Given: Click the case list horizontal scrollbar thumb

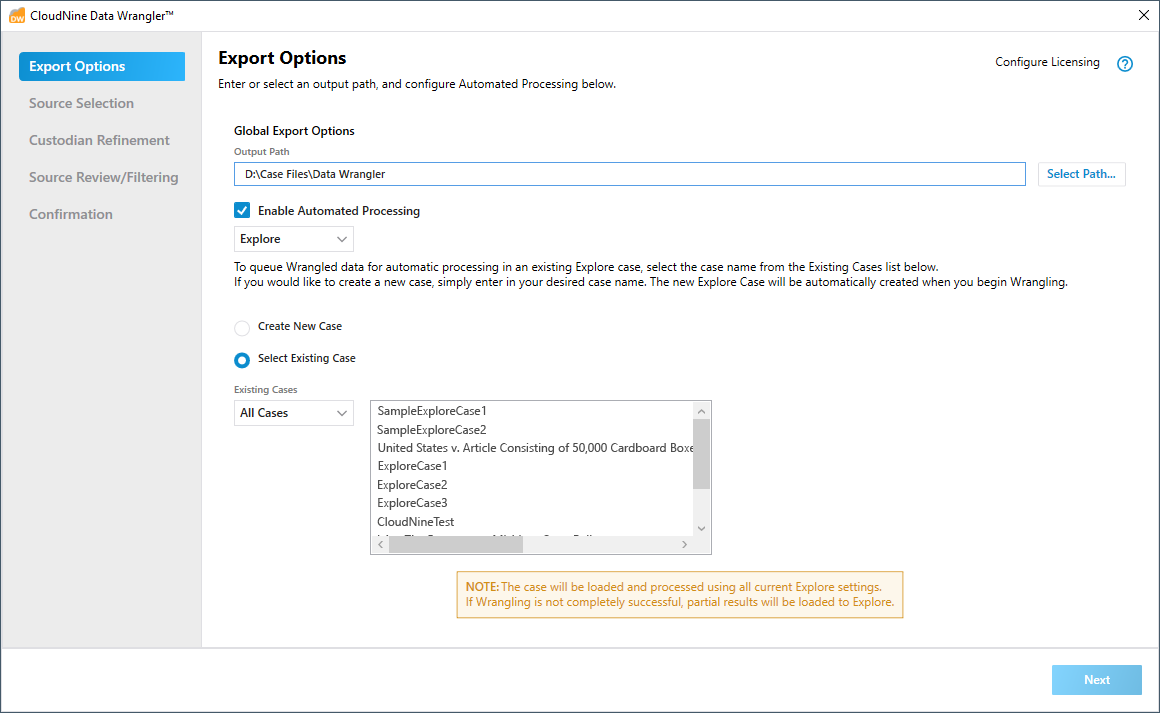Looking at the screenshot, I should pos(456,544).
